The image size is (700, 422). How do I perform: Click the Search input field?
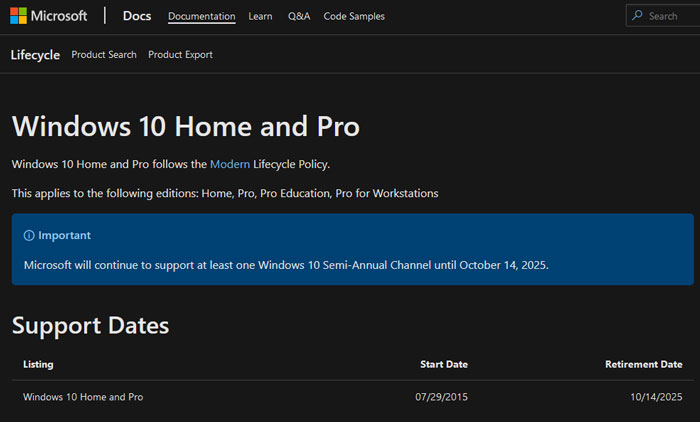(x=663, y=16)
